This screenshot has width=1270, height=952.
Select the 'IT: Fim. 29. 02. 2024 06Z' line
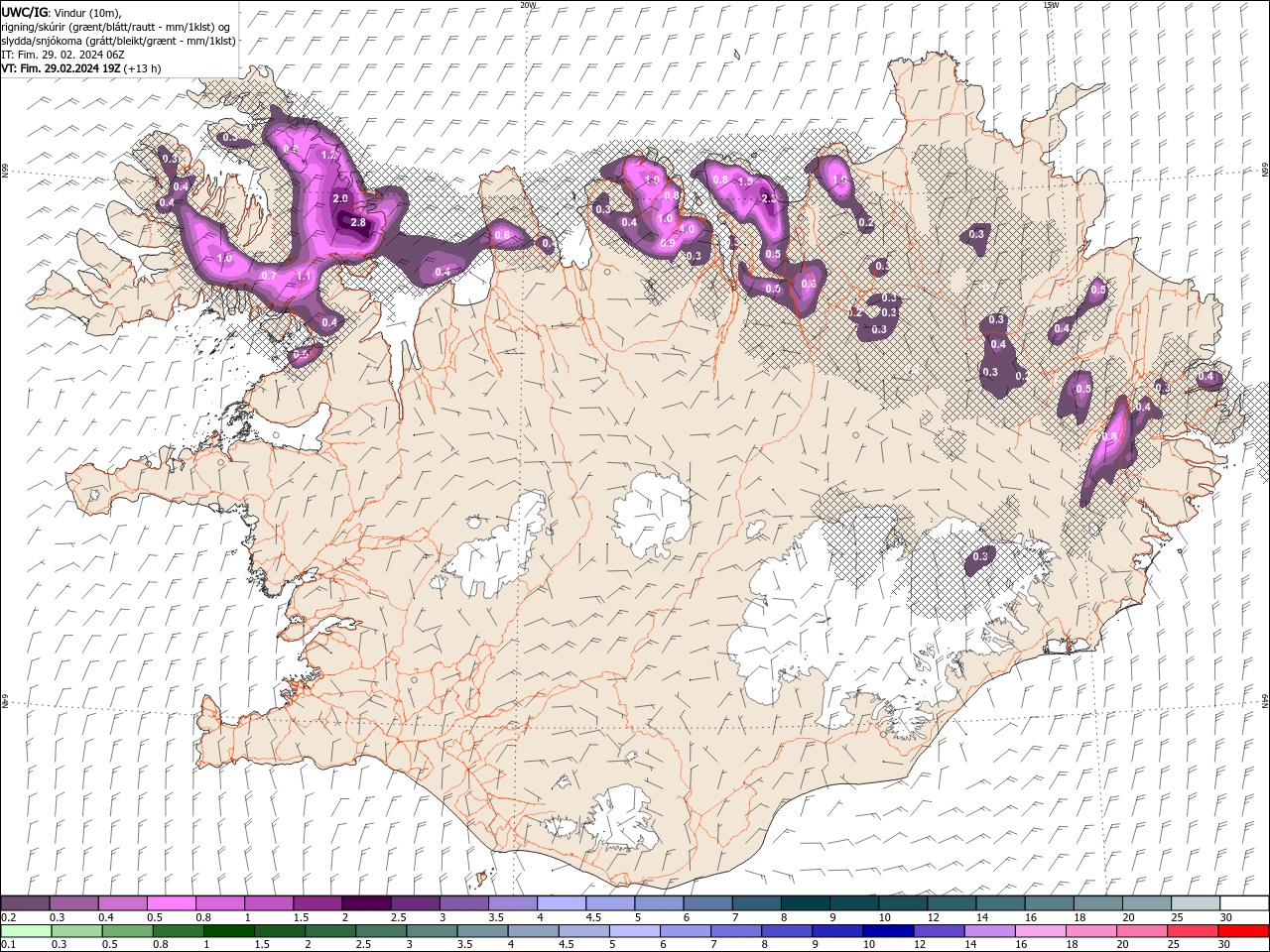point(63,55)
